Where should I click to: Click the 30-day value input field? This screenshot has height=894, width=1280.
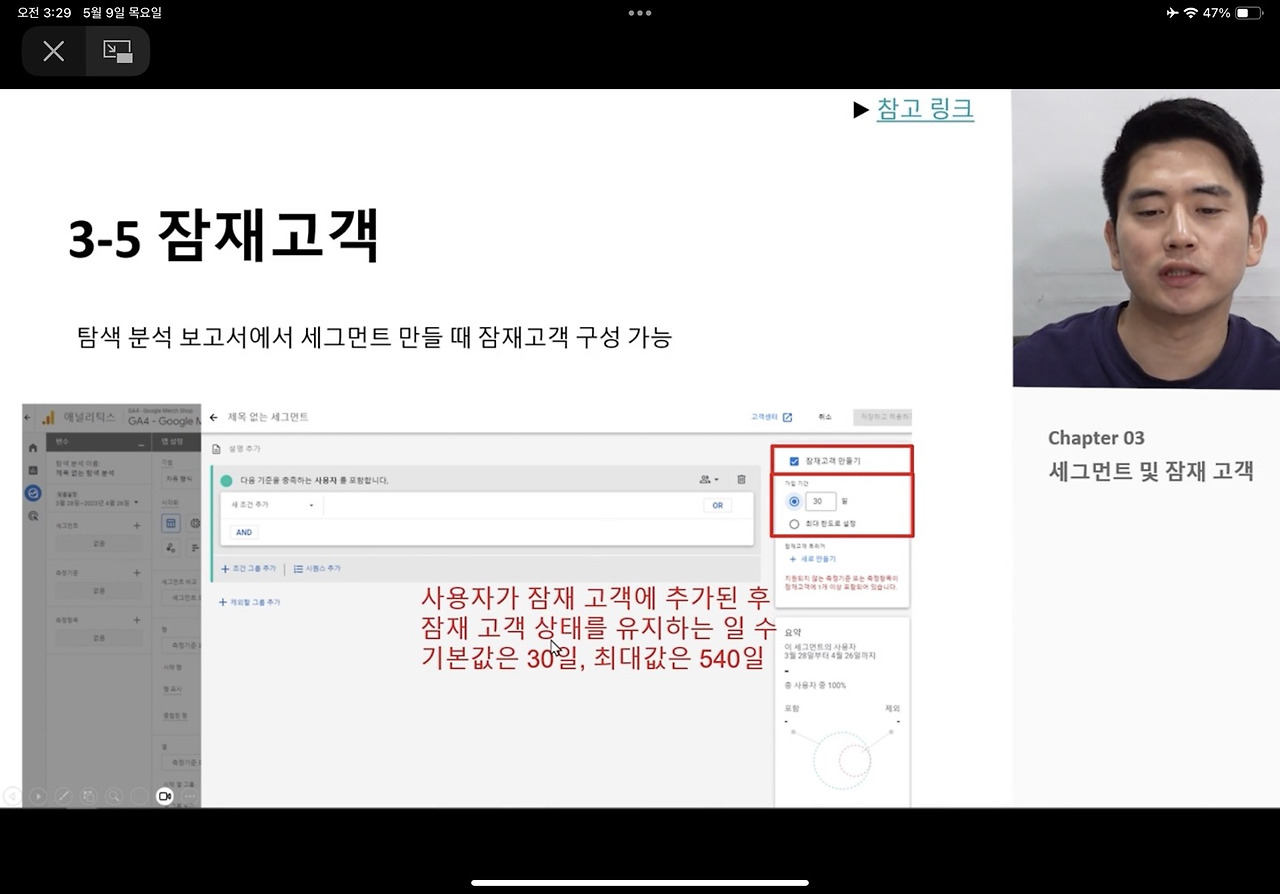pos(820,501)
